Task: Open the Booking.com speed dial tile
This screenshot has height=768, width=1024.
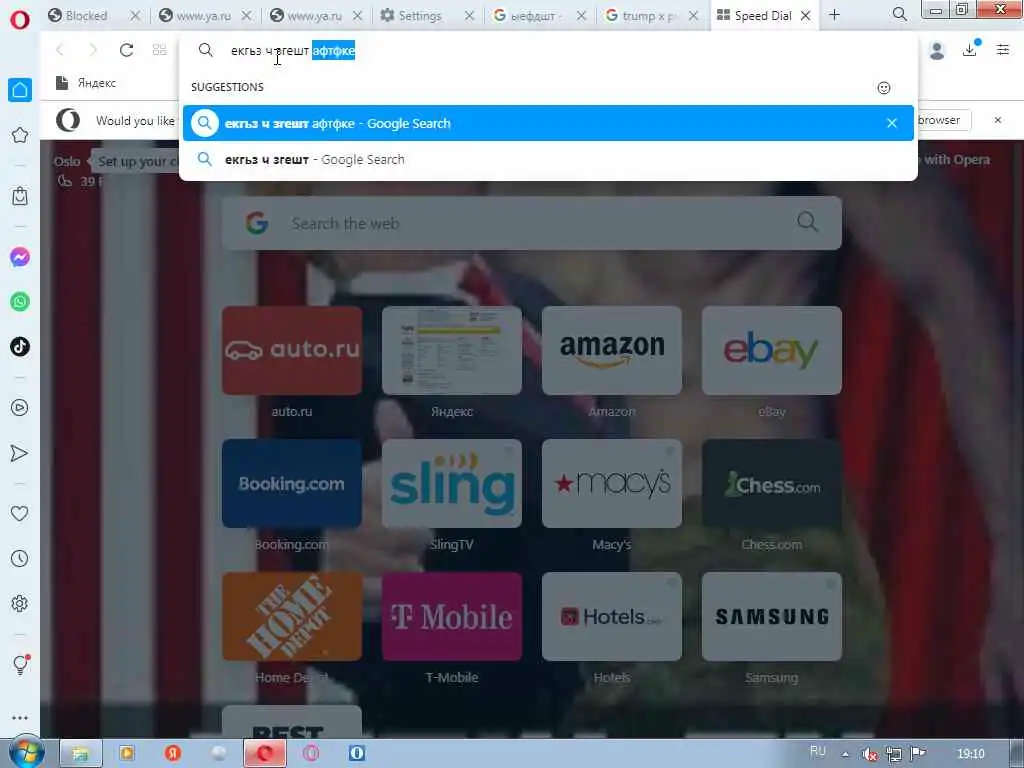Action: point(292,483)
